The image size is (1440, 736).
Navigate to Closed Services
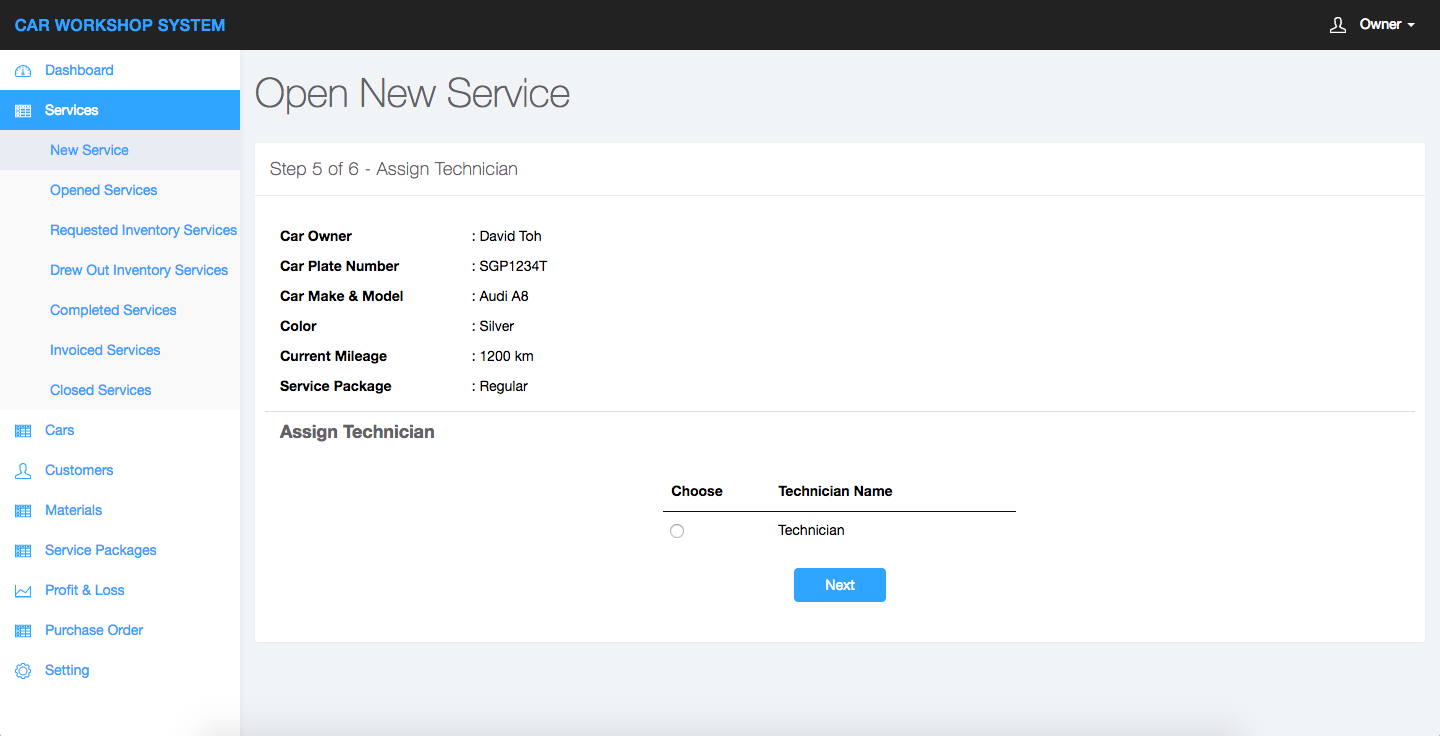tap(100, 390)
